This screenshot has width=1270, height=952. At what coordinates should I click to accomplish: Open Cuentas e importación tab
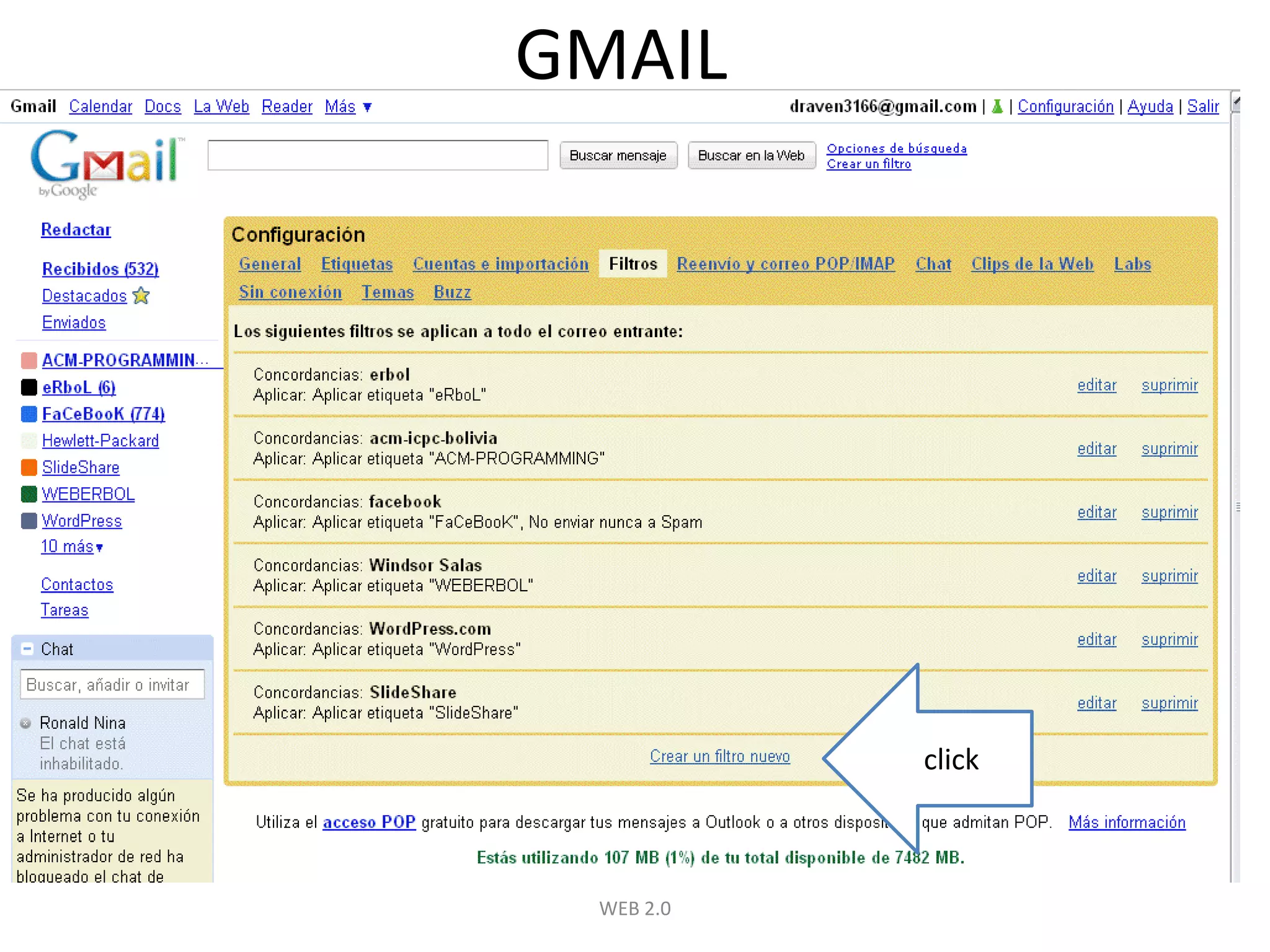pyautogui.click(x=501, y=264)
